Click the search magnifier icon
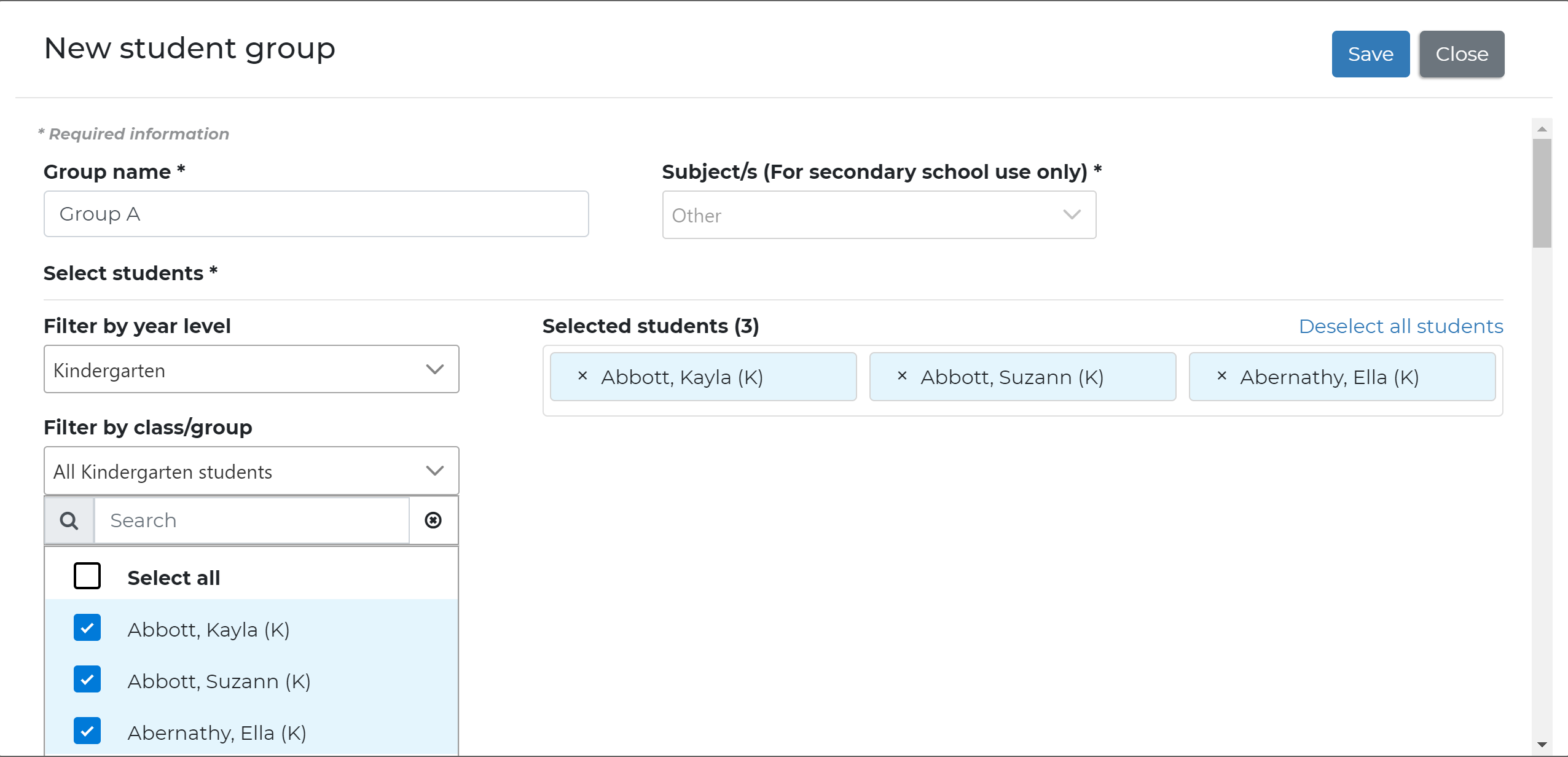Screen dimensions: 1568x757 pyautogui.click(x=69, y=520)
